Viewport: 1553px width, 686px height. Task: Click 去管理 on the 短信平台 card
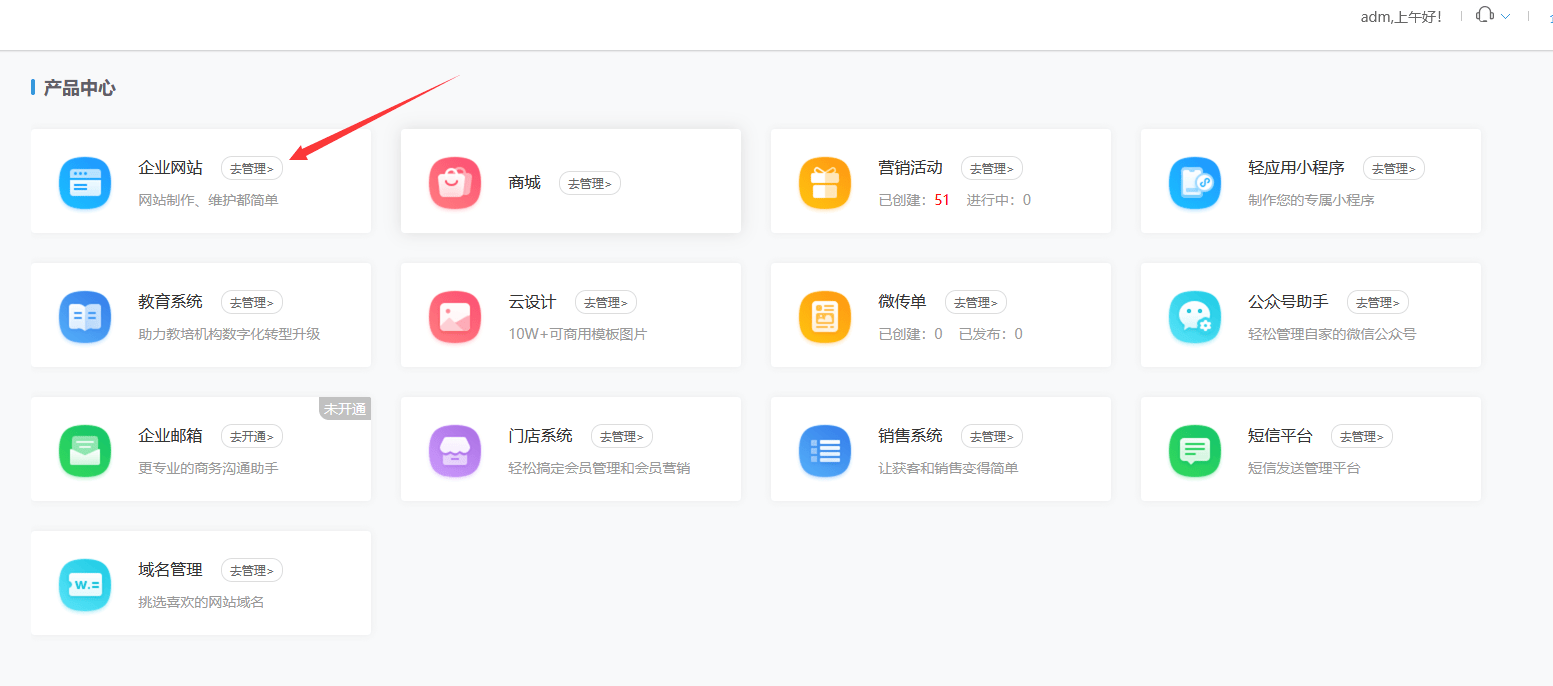point(1361,436)
